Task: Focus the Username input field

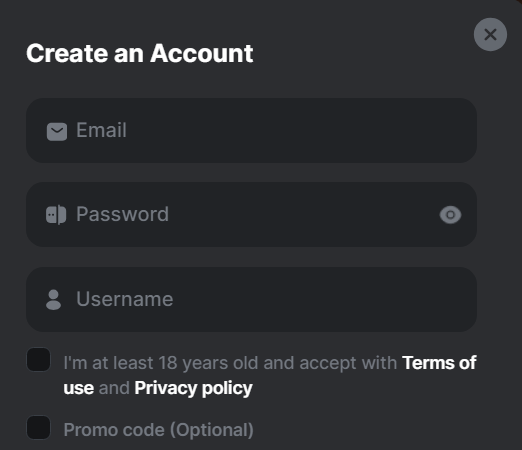Action: pos(251,299)
